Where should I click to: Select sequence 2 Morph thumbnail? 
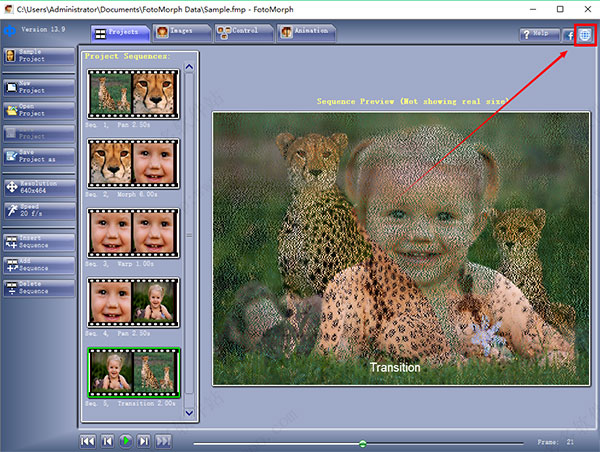coord(133,164)
